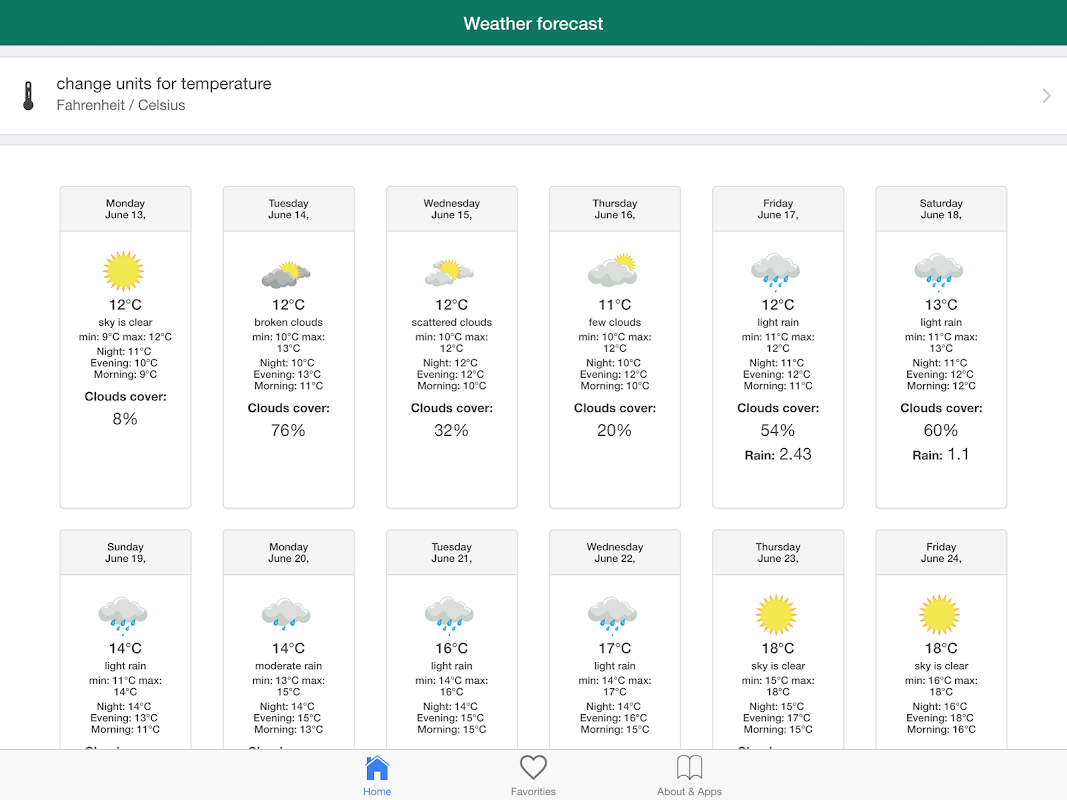Click the 54% clouds cover value
Image resolution: width=1067 pixels, height=800 pixels.
click(x=778, y=431)
